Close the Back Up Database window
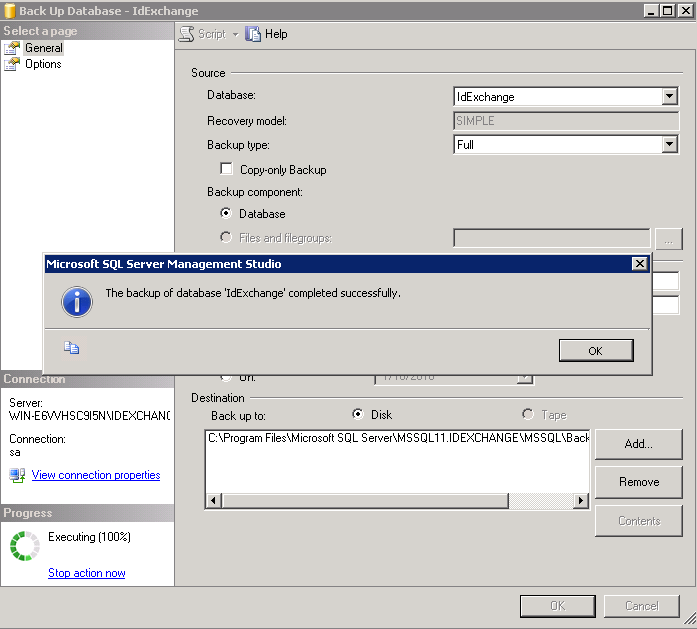Viewport: 697px width, 629px height. click(x=685, y=11)
